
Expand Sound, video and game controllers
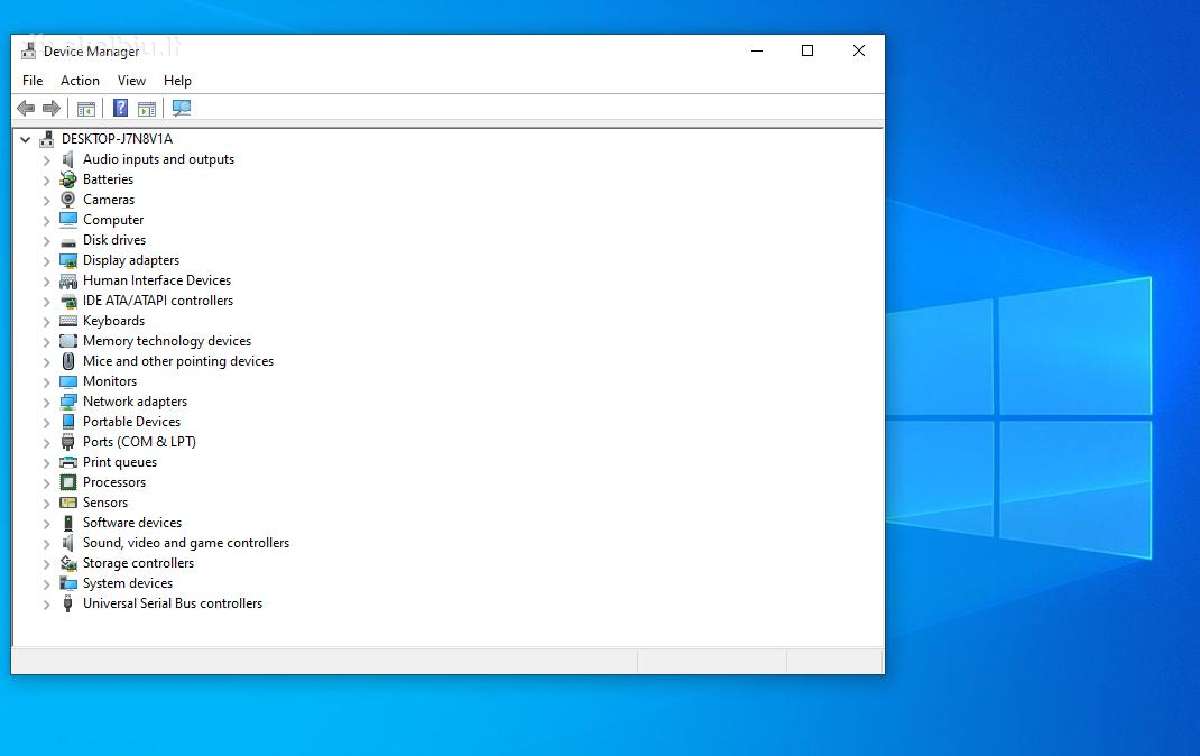tap(46, 543)
